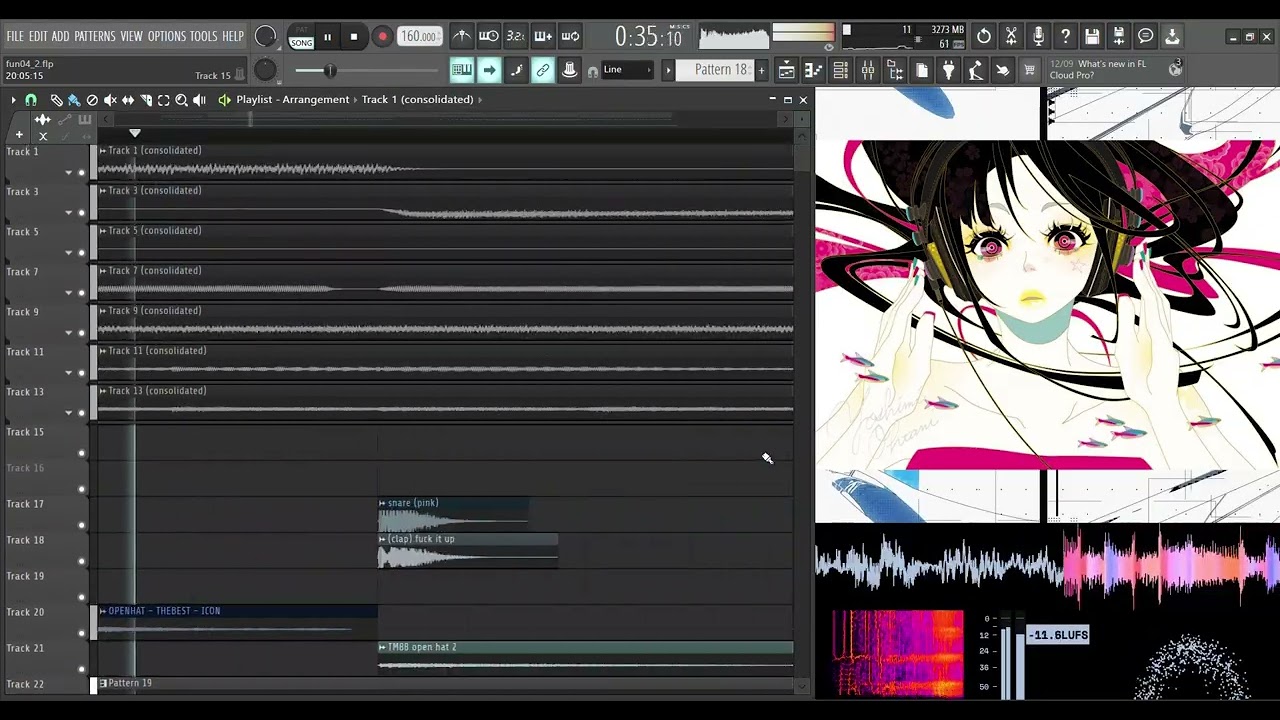
Task: Open the Channel rack view button
Action: coord(841,70)
